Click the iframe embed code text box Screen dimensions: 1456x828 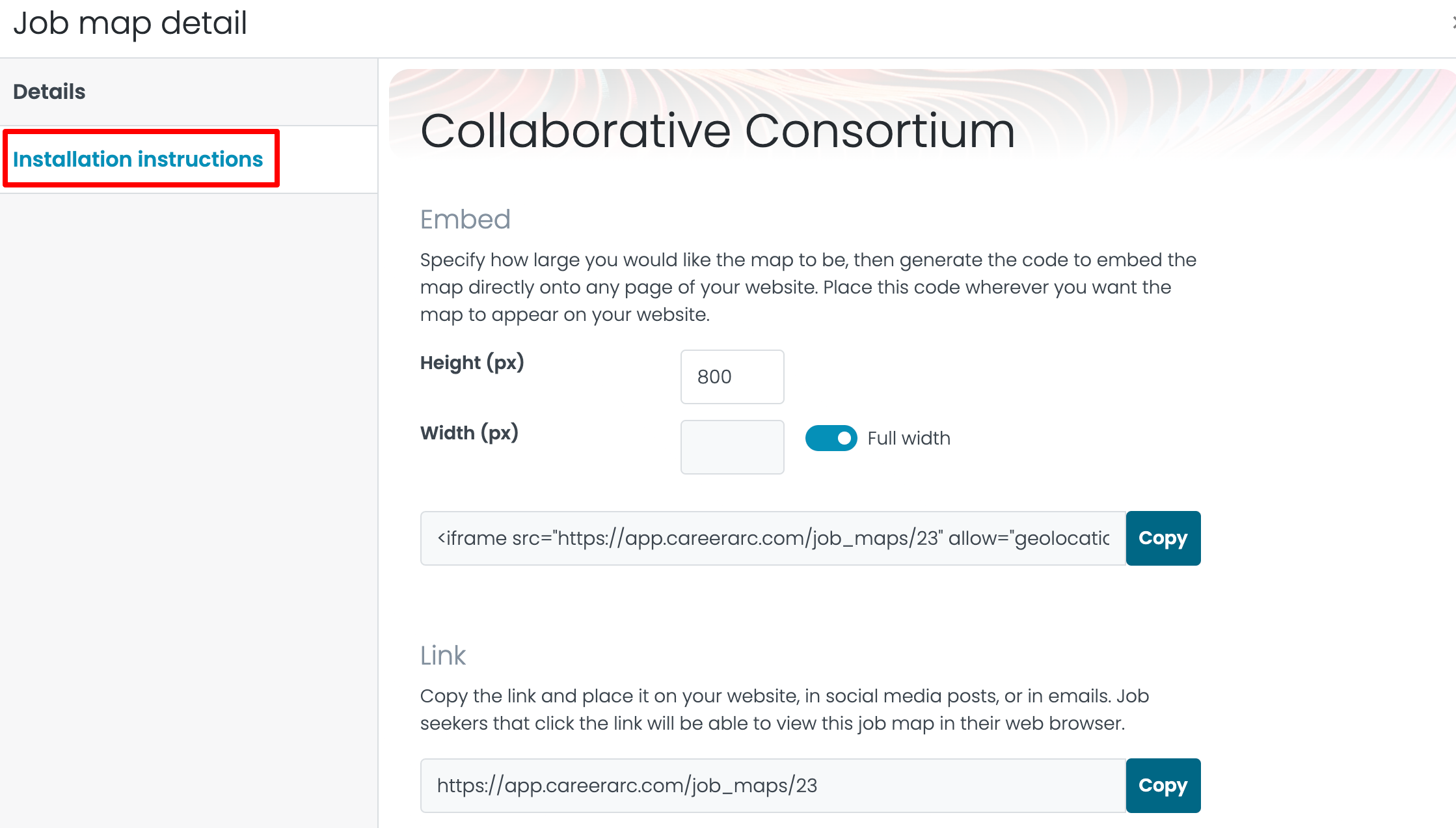773,538
